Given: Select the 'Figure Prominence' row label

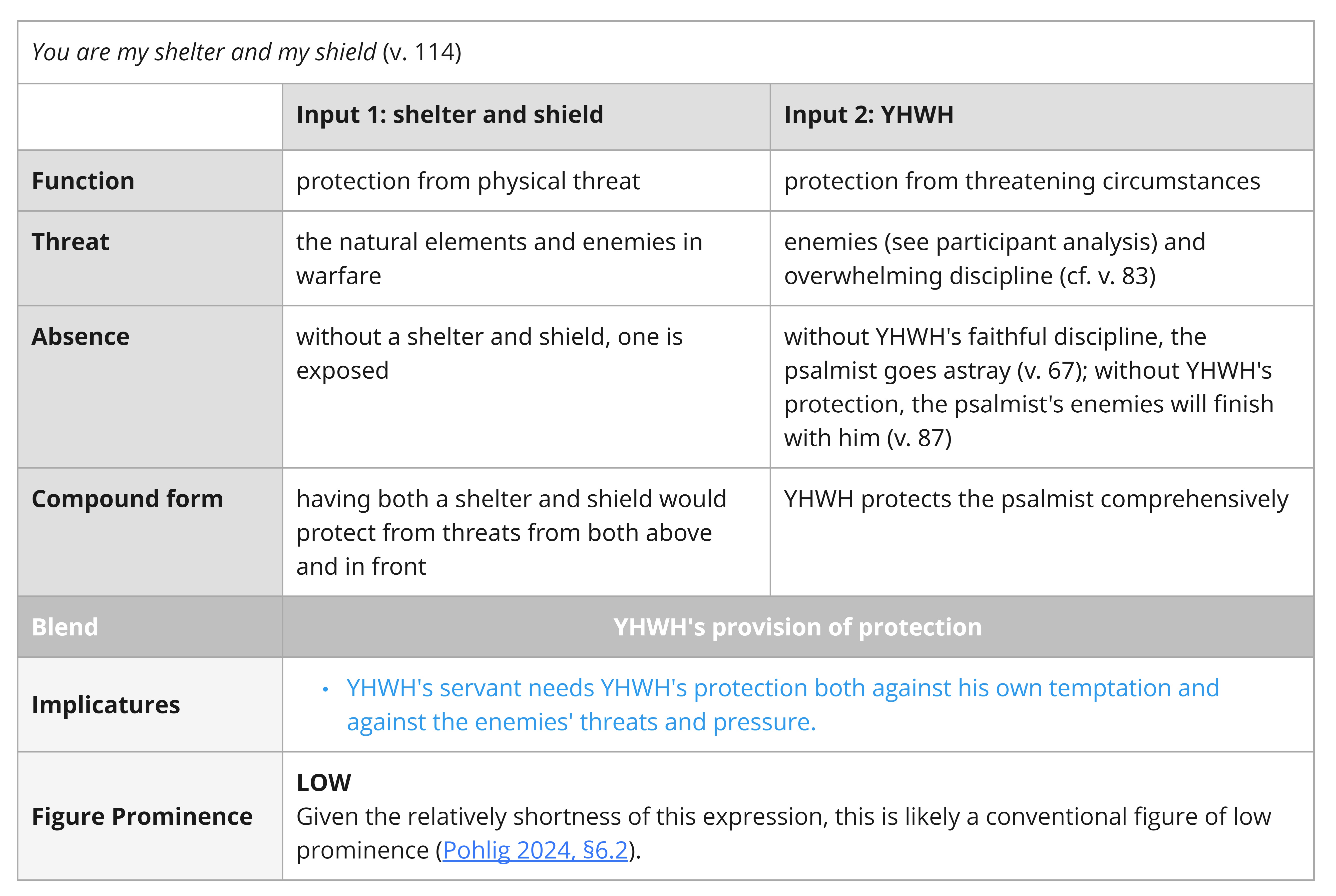Looking at the screenshot, I should (142, 816).
